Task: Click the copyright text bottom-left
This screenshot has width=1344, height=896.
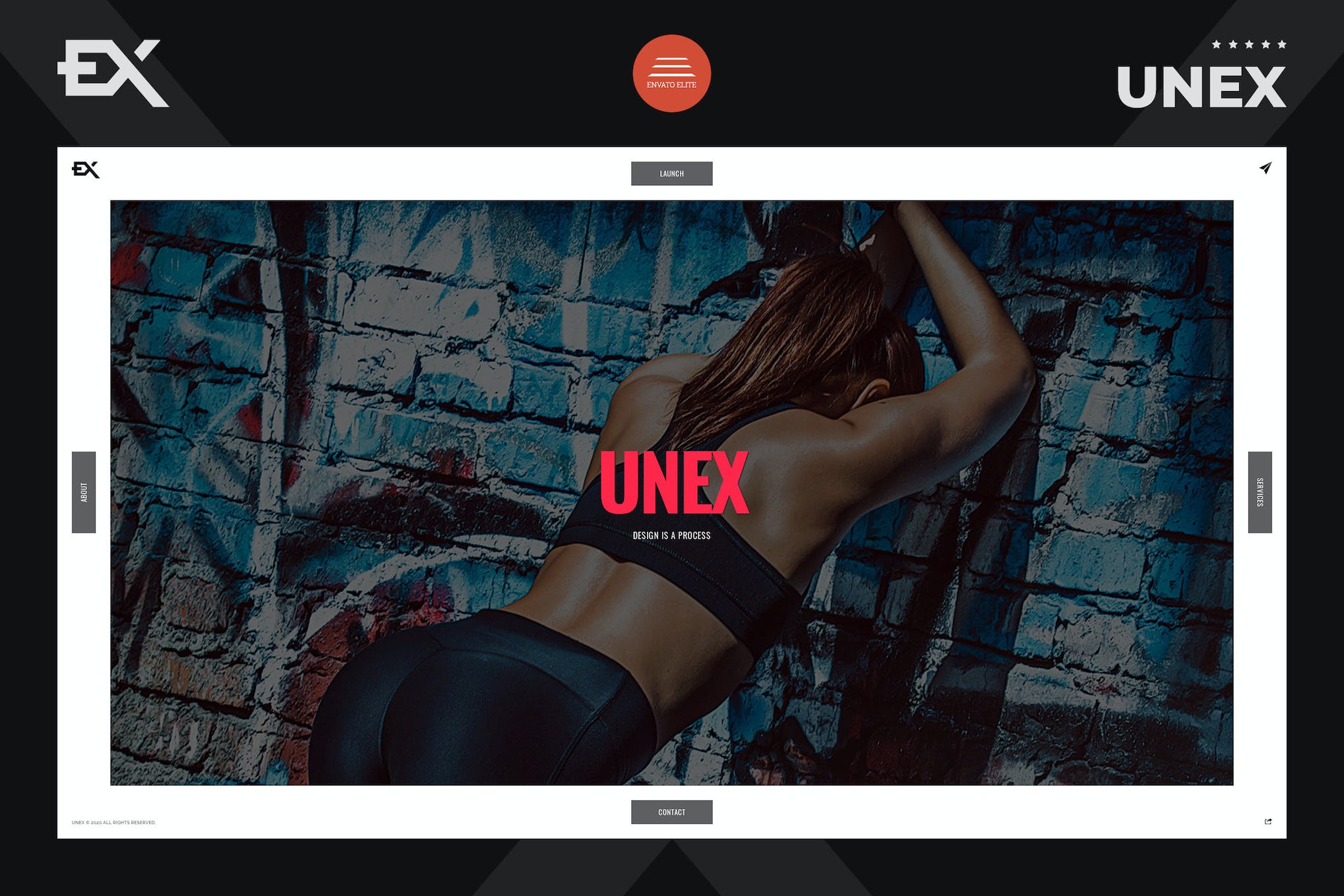Action: (120, 823)
